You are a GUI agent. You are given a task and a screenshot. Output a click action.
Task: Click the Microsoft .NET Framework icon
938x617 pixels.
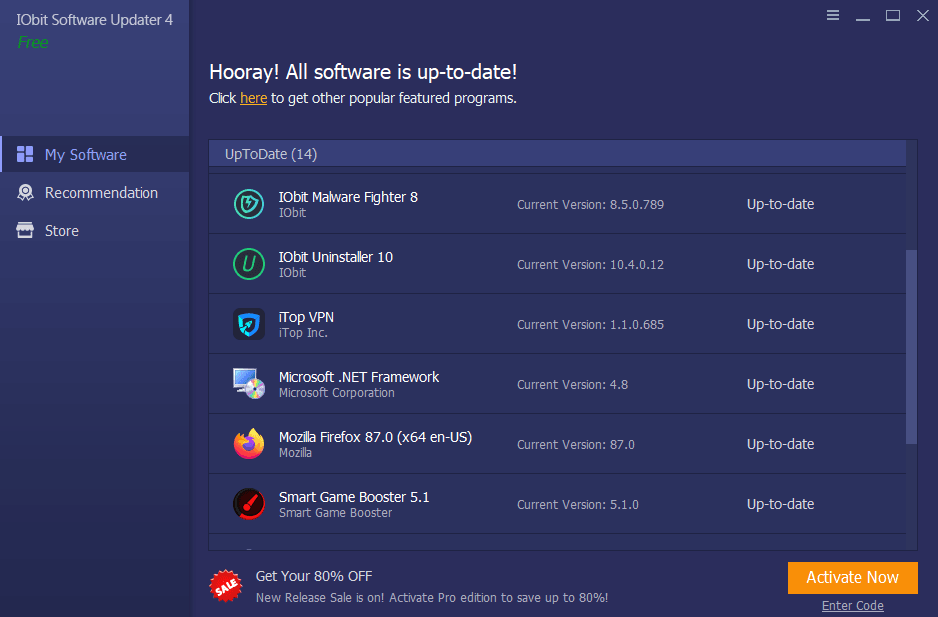click(x=248, y=383)
